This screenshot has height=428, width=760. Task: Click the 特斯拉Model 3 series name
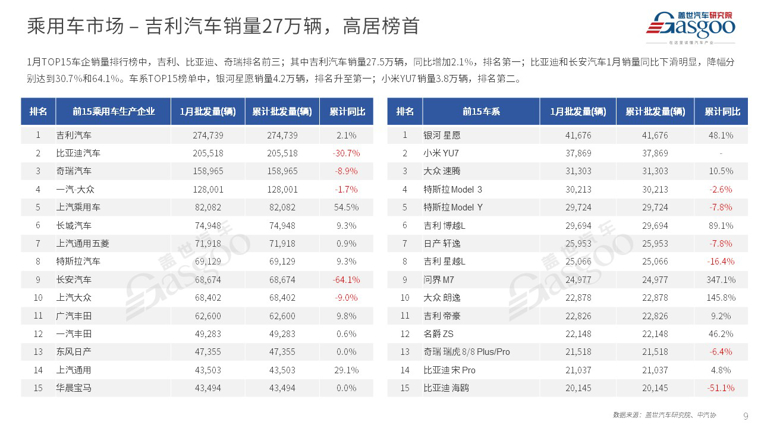(453, 190)
